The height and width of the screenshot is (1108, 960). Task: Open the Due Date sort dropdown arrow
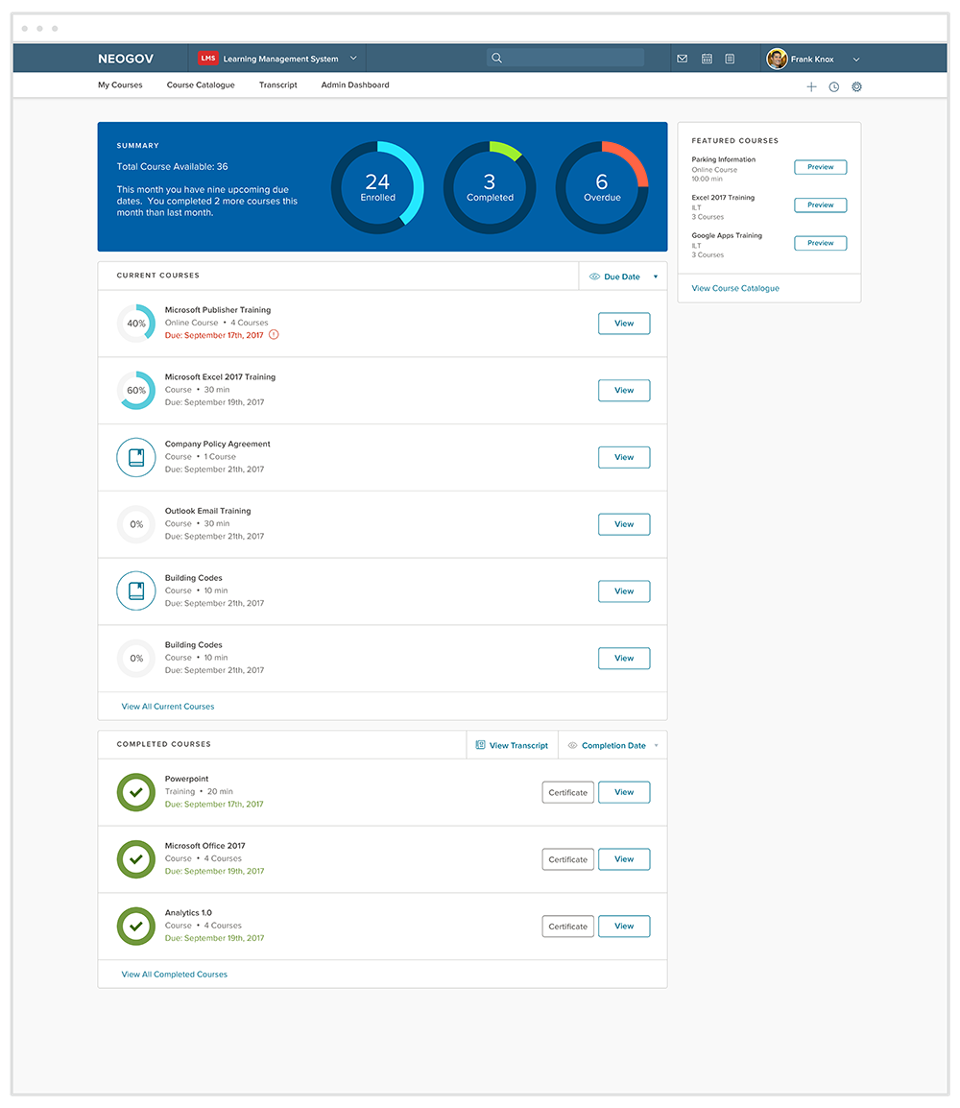(656, 276)
